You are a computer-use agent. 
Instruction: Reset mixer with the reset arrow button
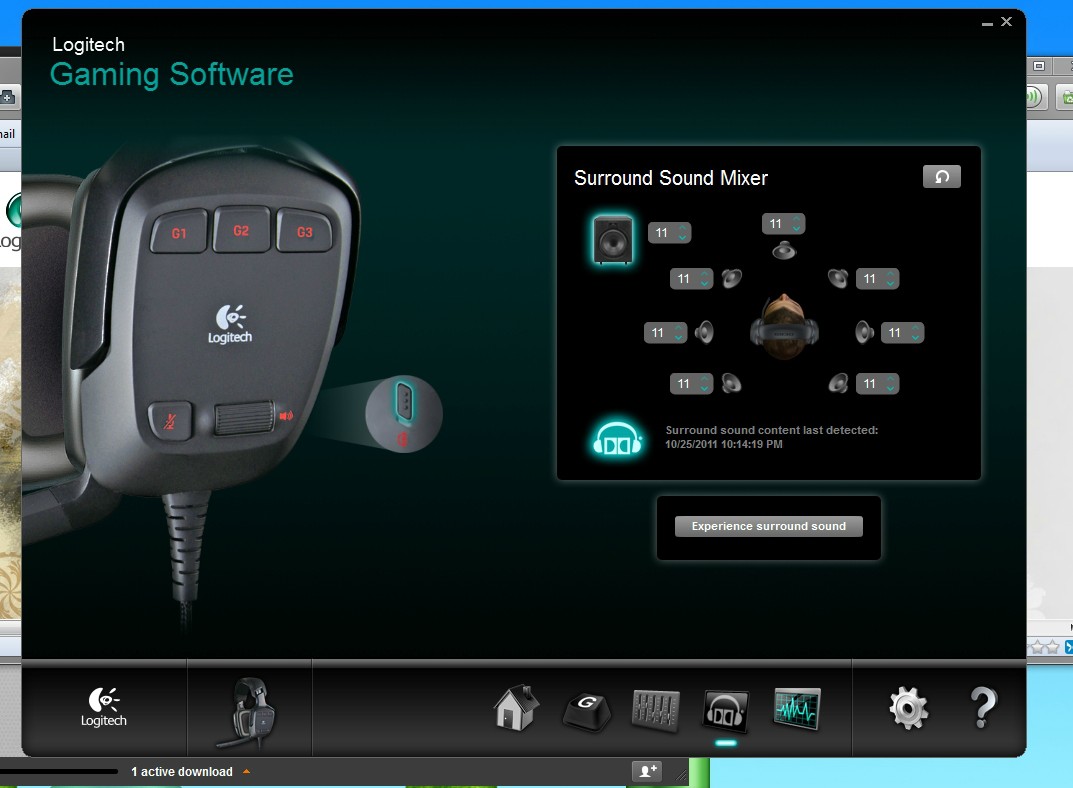[x=942, y=176]
